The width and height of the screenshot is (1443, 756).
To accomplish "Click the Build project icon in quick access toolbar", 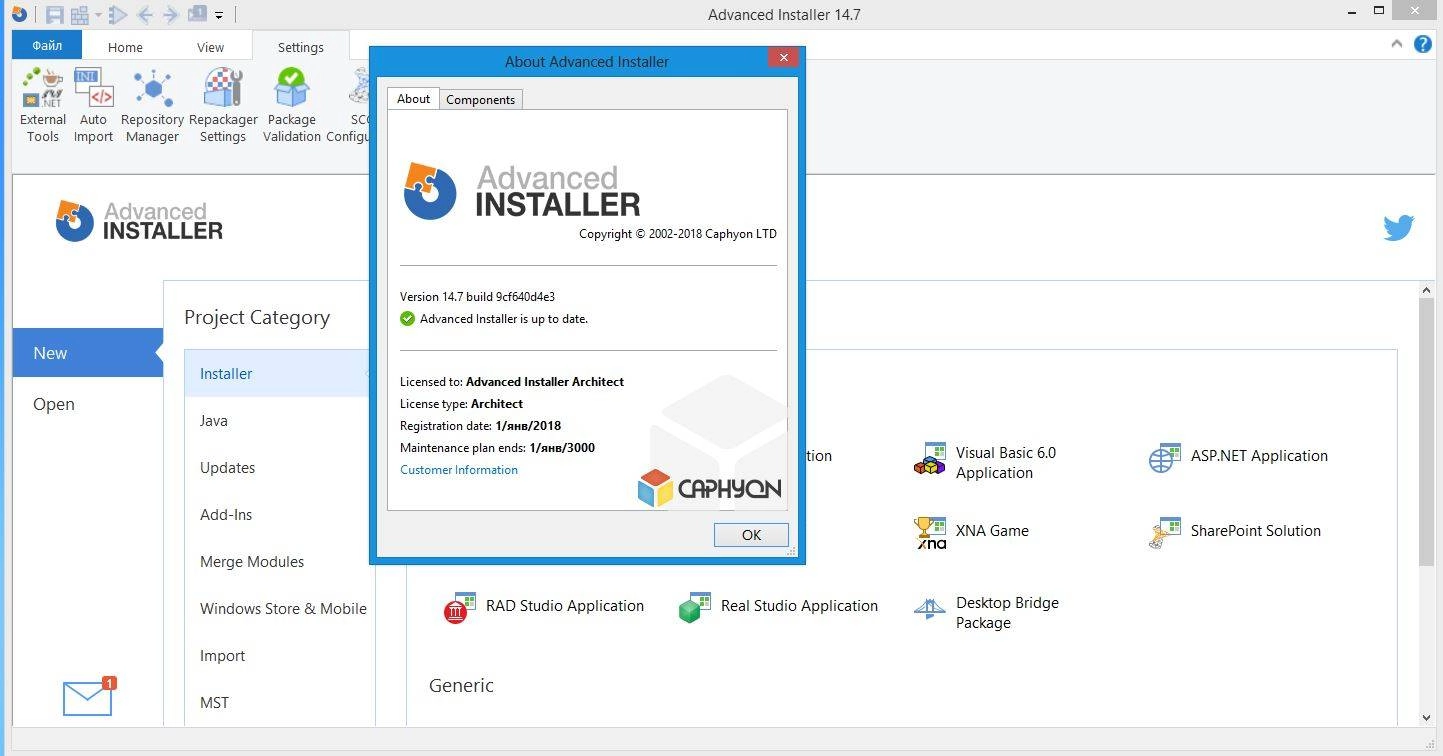I will tap(80, 15).
